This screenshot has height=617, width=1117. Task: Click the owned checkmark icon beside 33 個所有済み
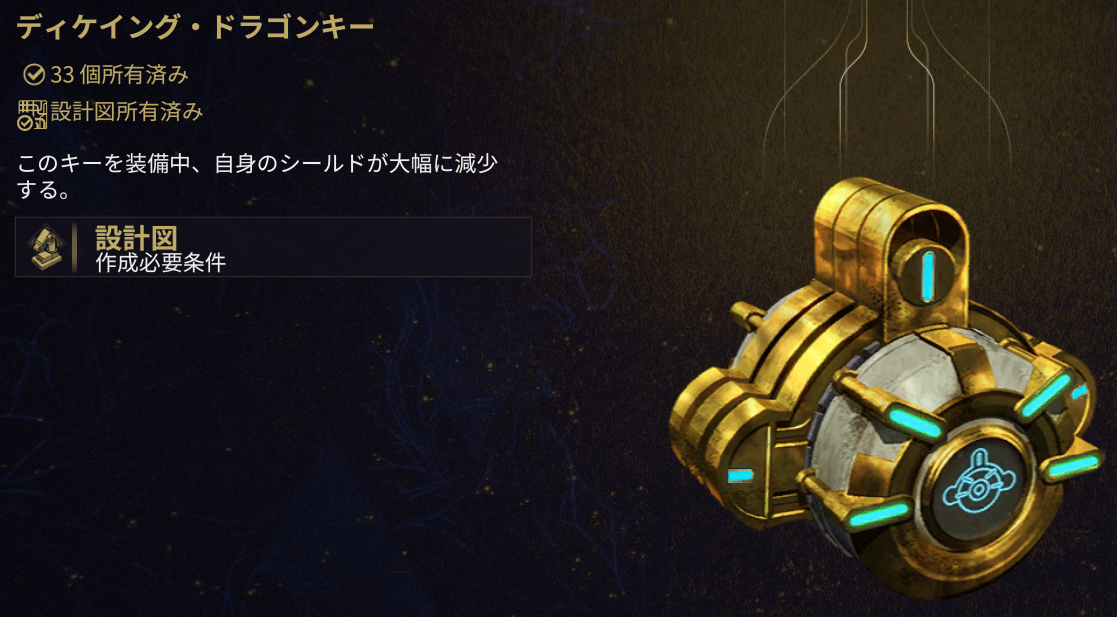click(x=33, y=74)
